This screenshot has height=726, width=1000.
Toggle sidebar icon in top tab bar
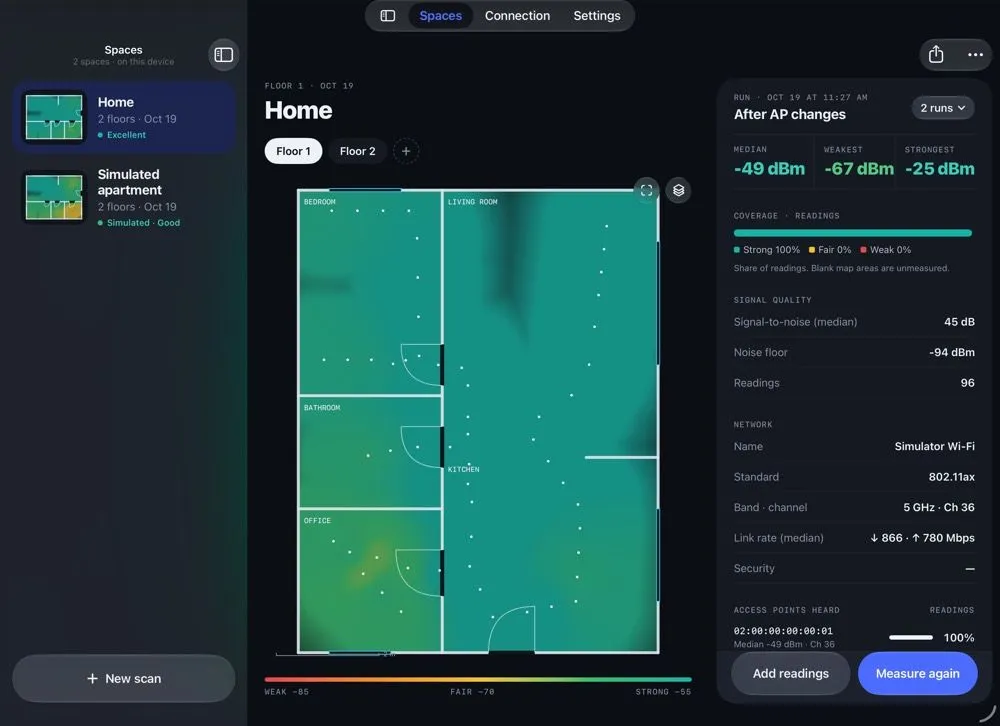388,16
